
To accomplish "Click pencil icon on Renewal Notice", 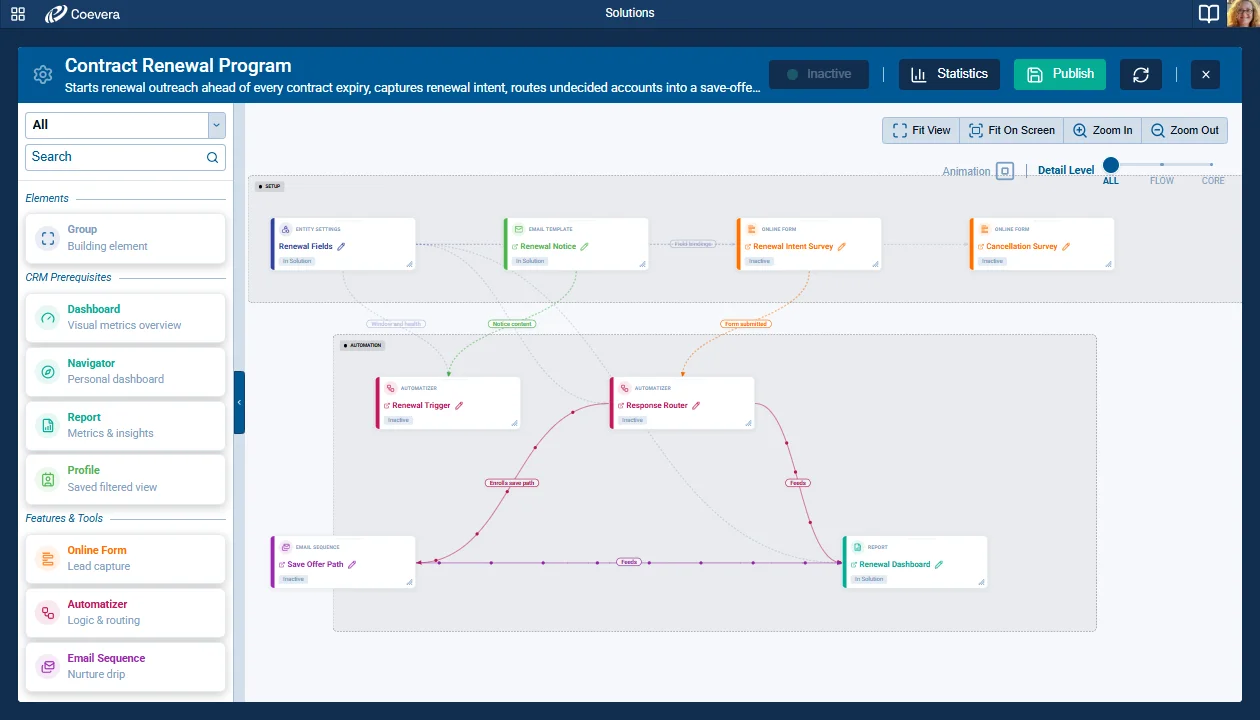I will pos(585,246).
